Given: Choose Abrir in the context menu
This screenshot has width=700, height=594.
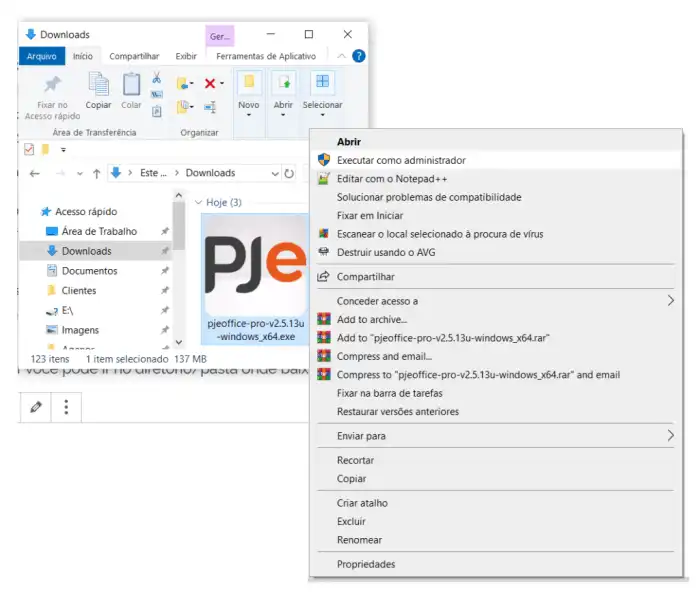Looking at the screenshot, I should [496, 142].
